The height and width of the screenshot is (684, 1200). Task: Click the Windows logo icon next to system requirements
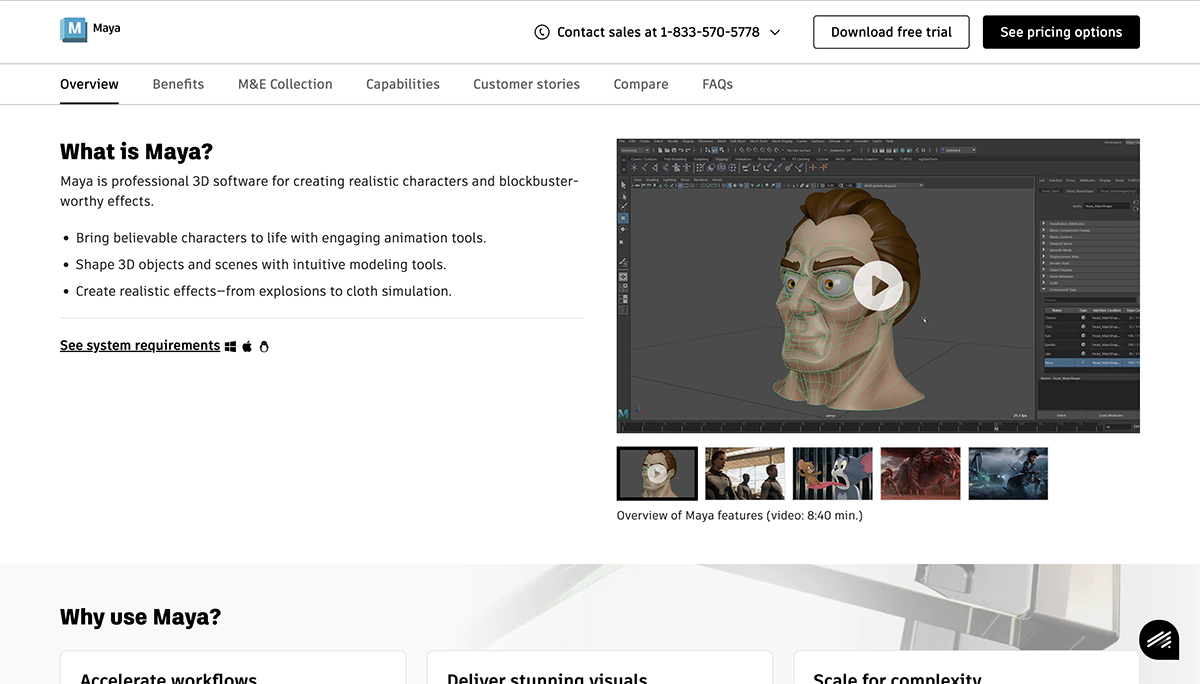tap(231, 346)
